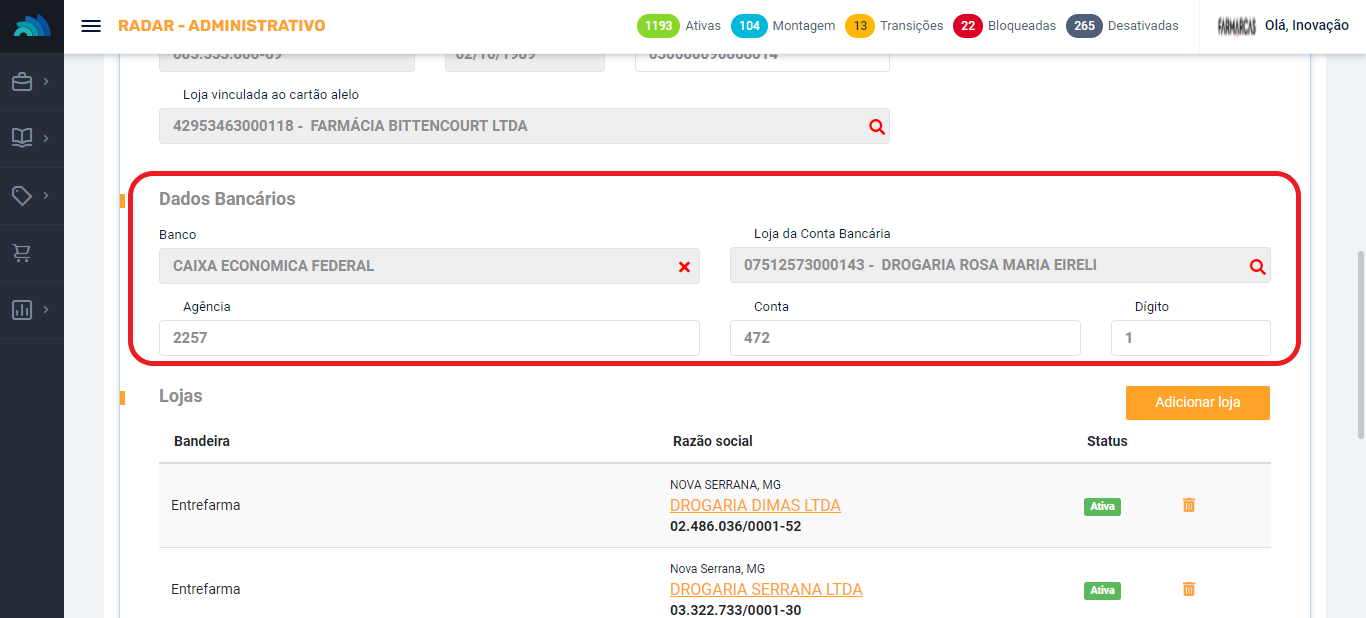This screenshot has height=618, width=1366.
Task: Click the briefcase sidebar icon
Action: pyautogui.click(x=22, y=82)
